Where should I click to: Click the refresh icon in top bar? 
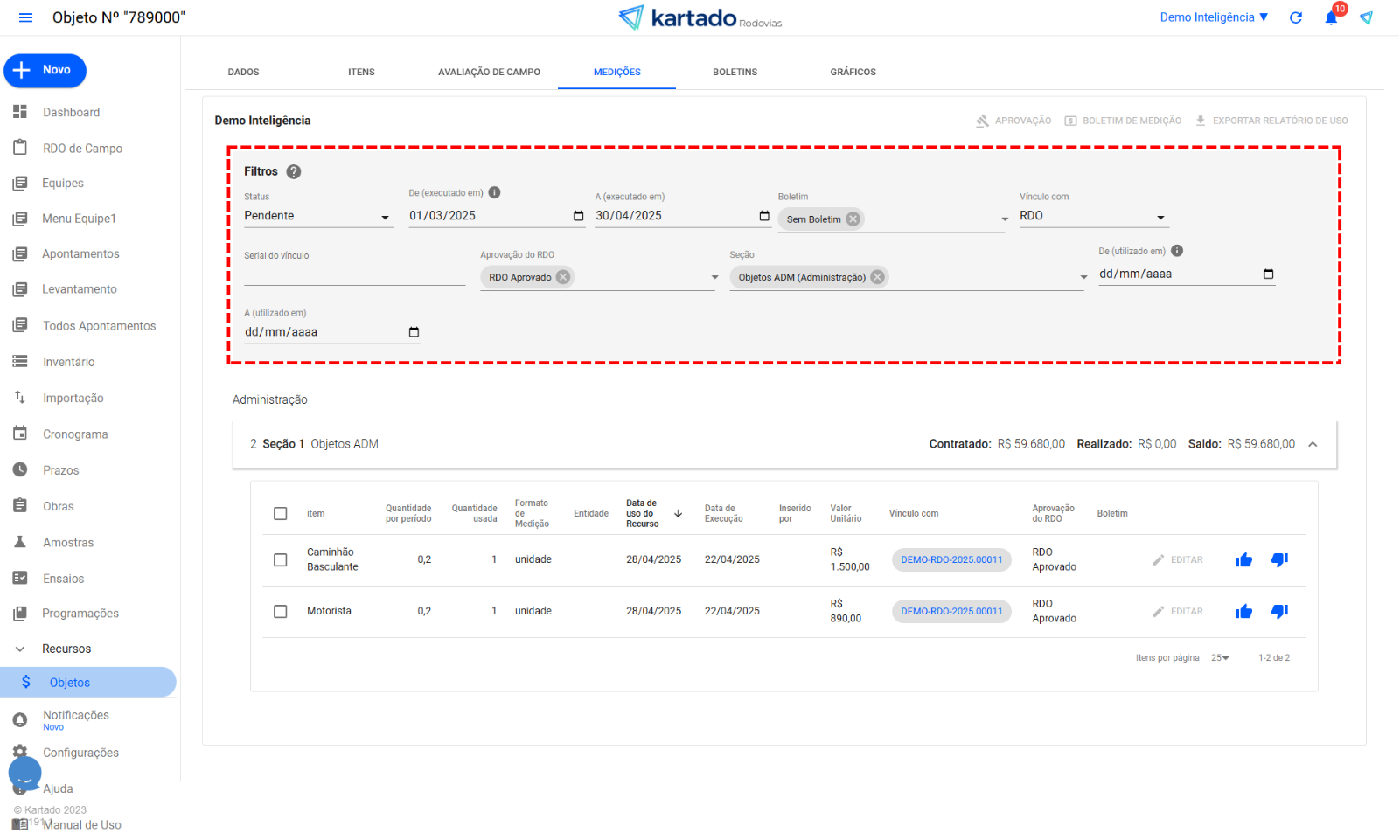[x=1296, y=17]
